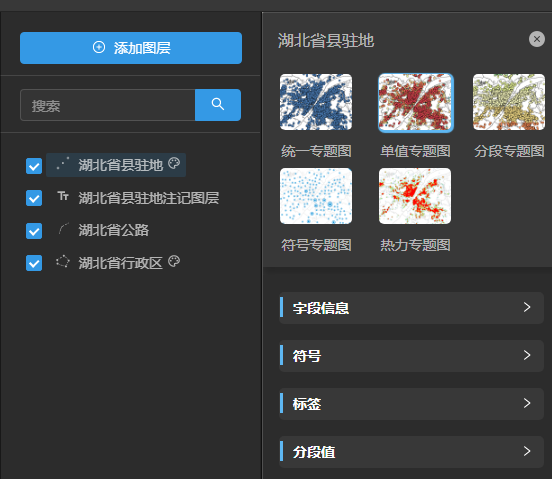Image resolution: width=552 pixels, height=479 pixels.
Task: Uncheck the 湖北省行政区 layer checkbox
Action: click(34, 263)
